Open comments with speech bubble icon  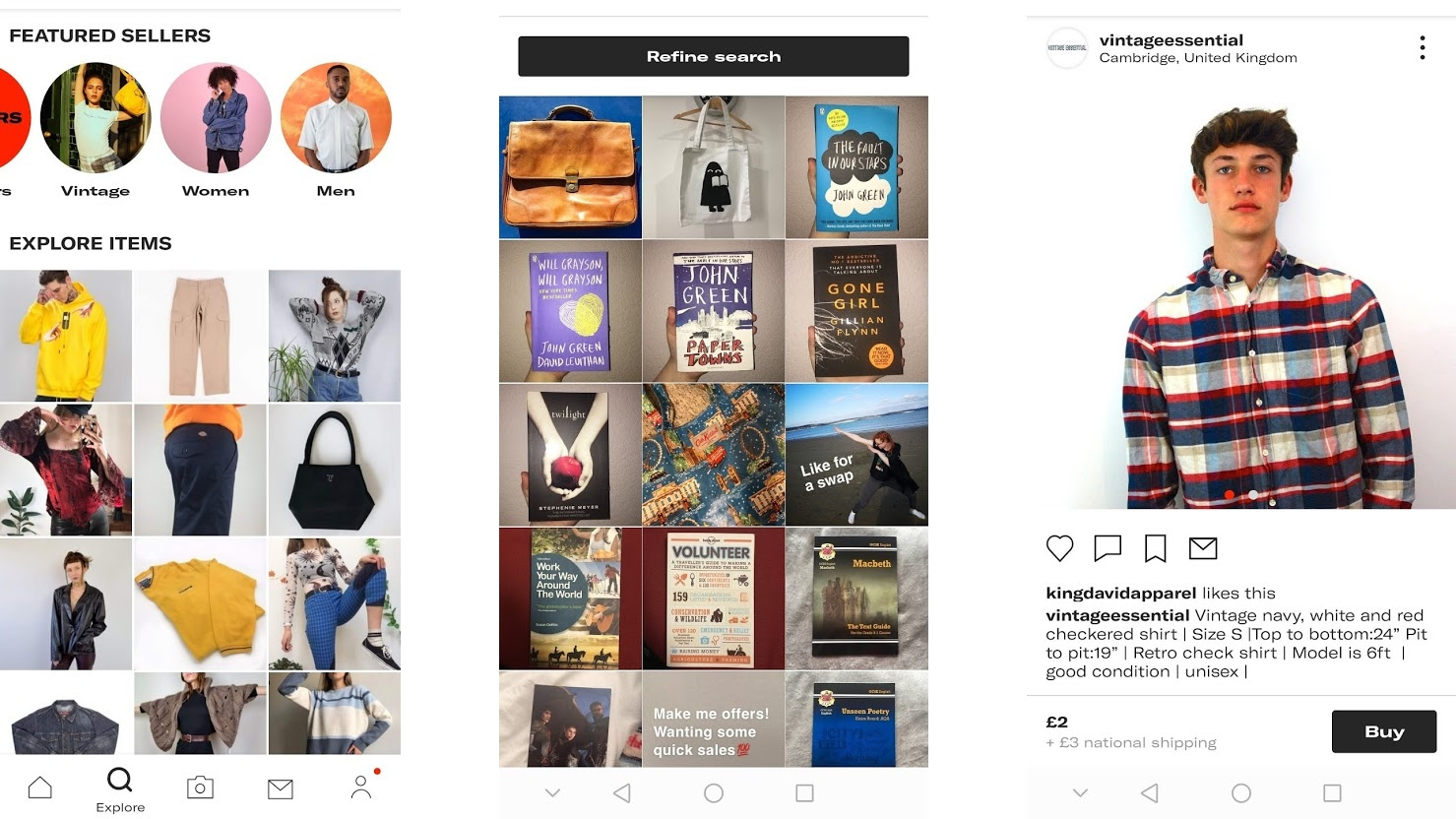click(1108, 548)
